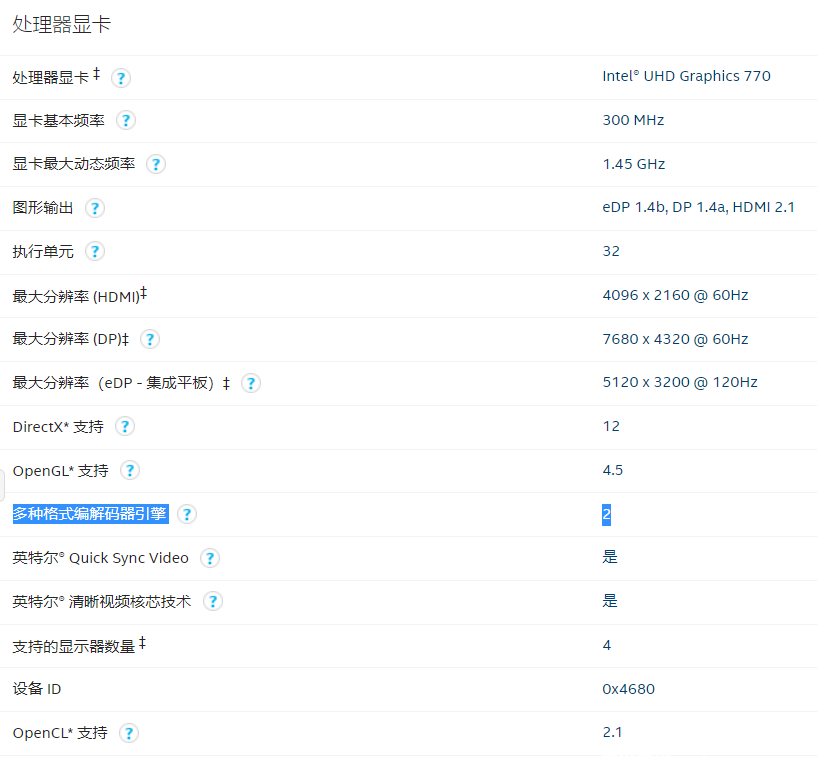Screen dimensions: 817x765
Task: Click the DirectX* 支持 label
Action: click(58, 427)
